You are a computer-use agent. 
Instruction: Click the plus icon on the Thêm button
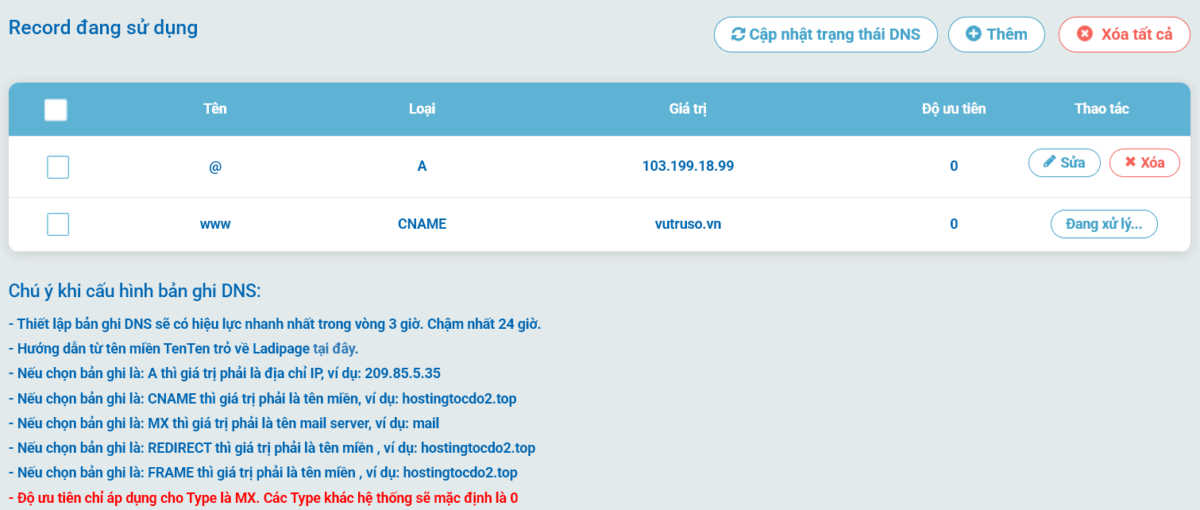[x=973, y=34]
